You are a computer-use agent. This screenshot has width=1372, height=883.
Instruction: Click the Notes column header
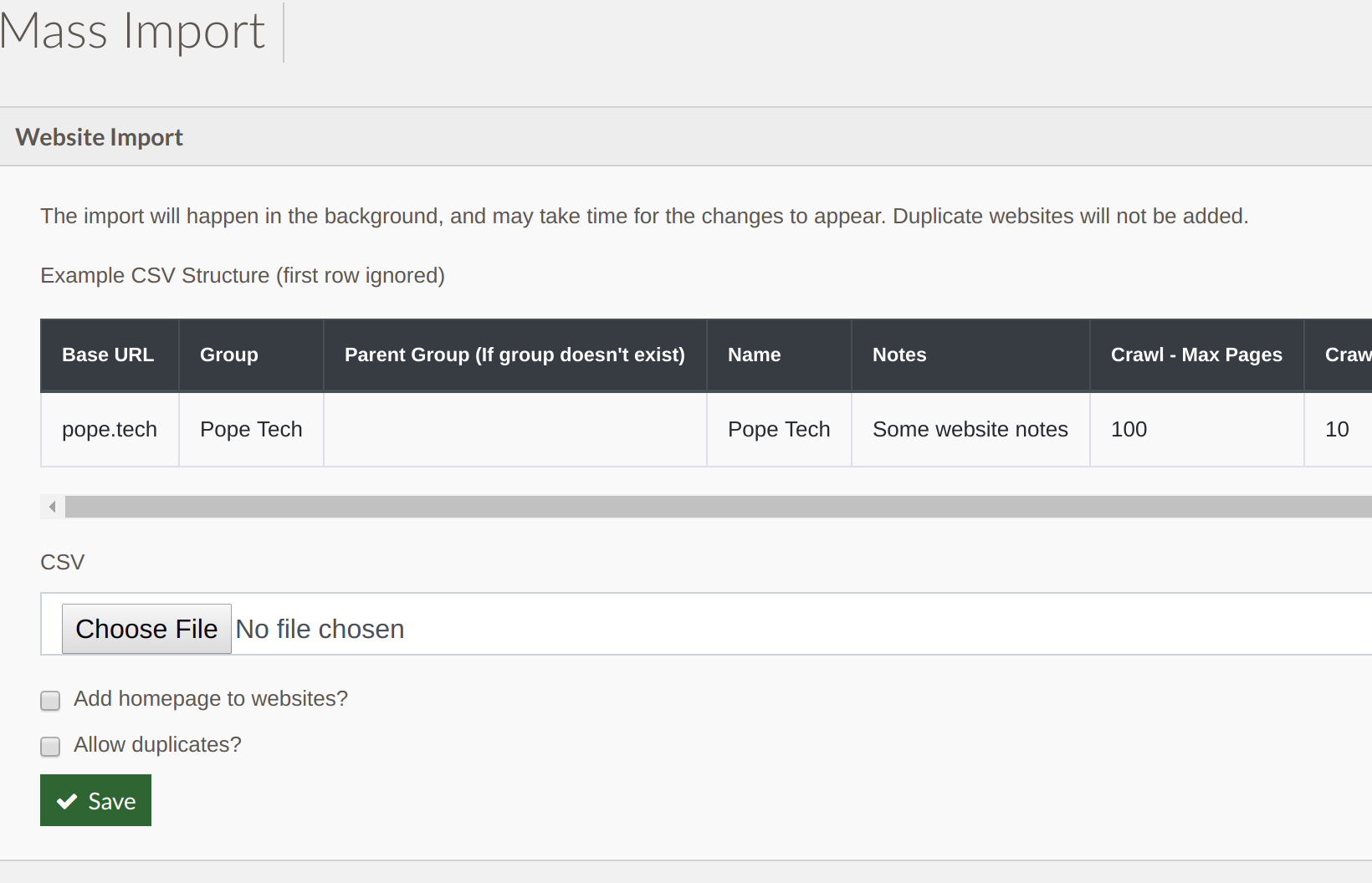pos(970,355)
